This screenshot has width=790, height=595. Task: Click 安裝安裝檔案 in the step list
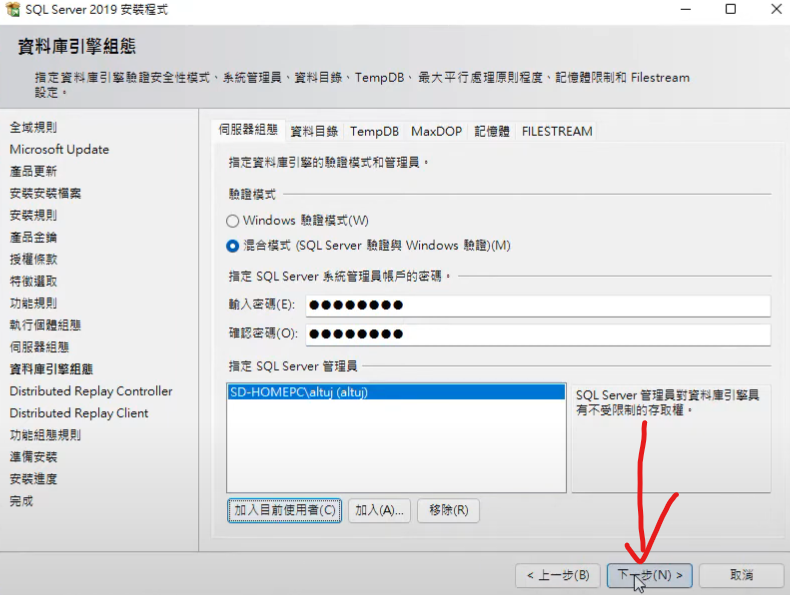45,193
